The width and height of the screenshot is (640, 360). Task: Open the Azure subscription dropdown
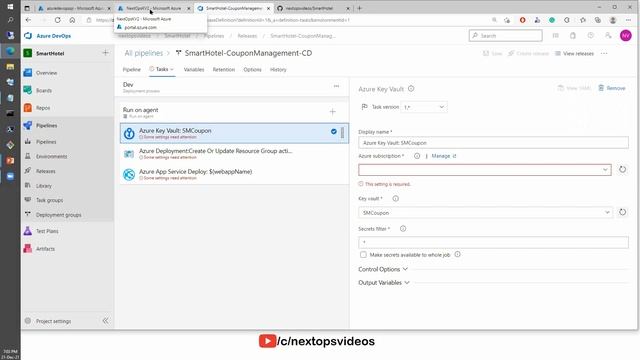[485, 170]
